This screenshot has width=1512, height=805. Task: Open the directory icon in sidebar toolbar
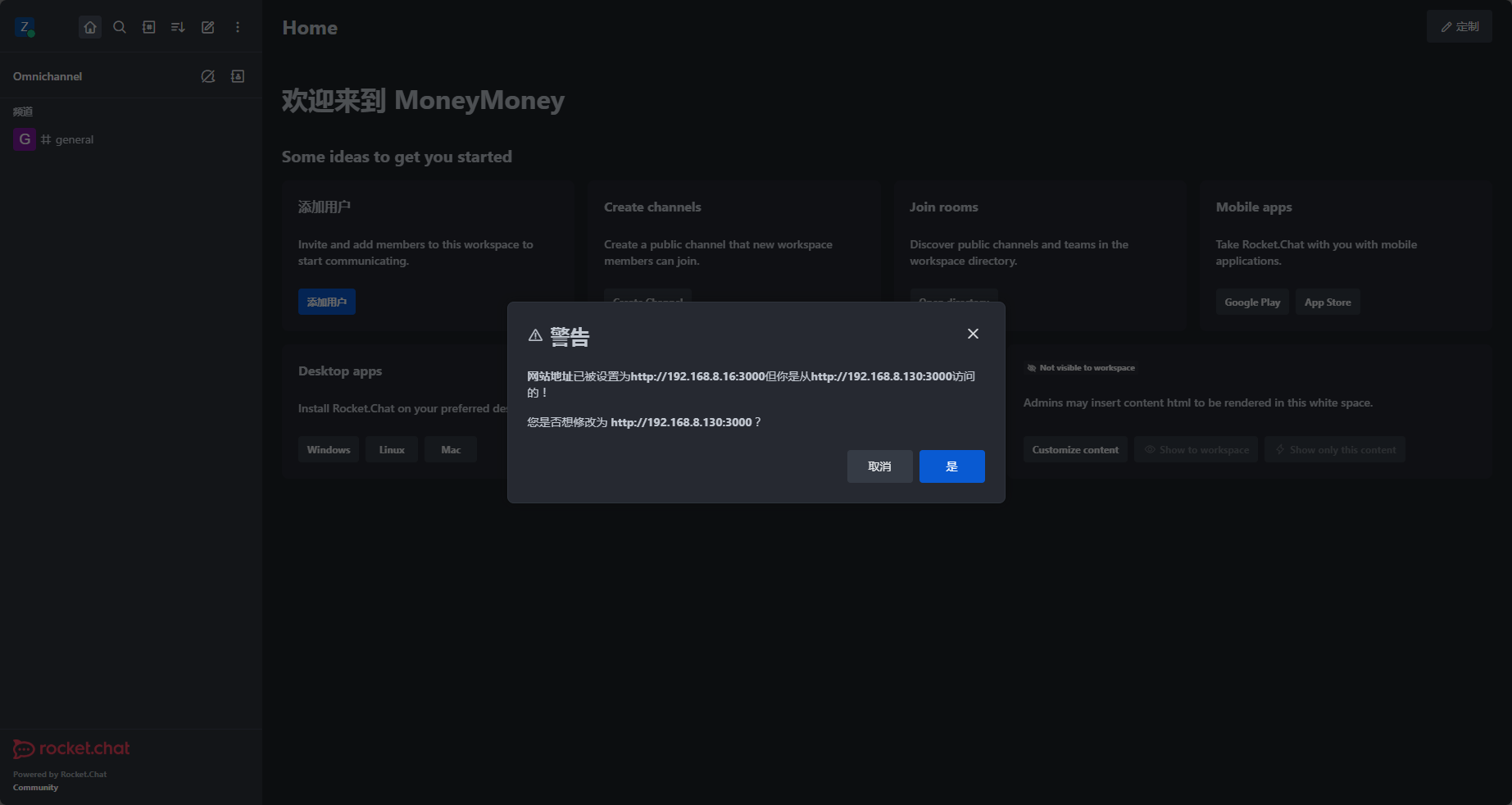(149, 27)
